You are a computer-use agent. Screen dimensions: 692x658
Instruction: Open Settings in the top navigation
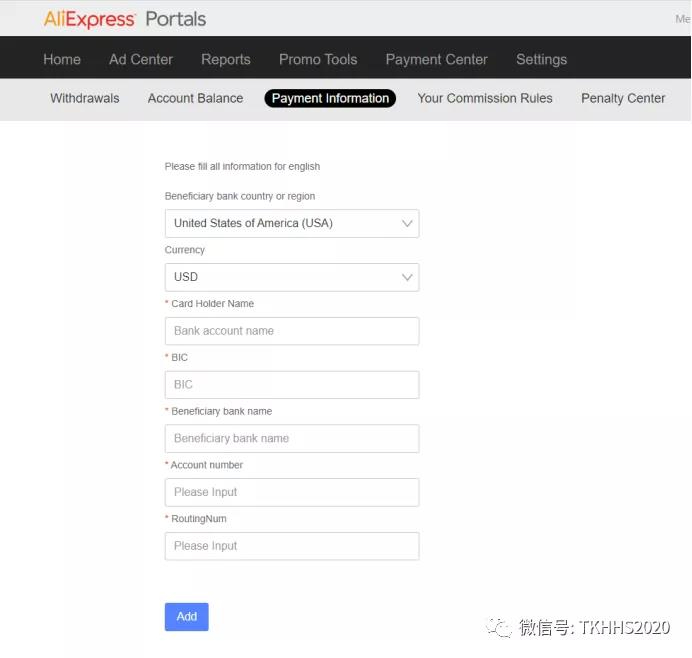(542, 59)
